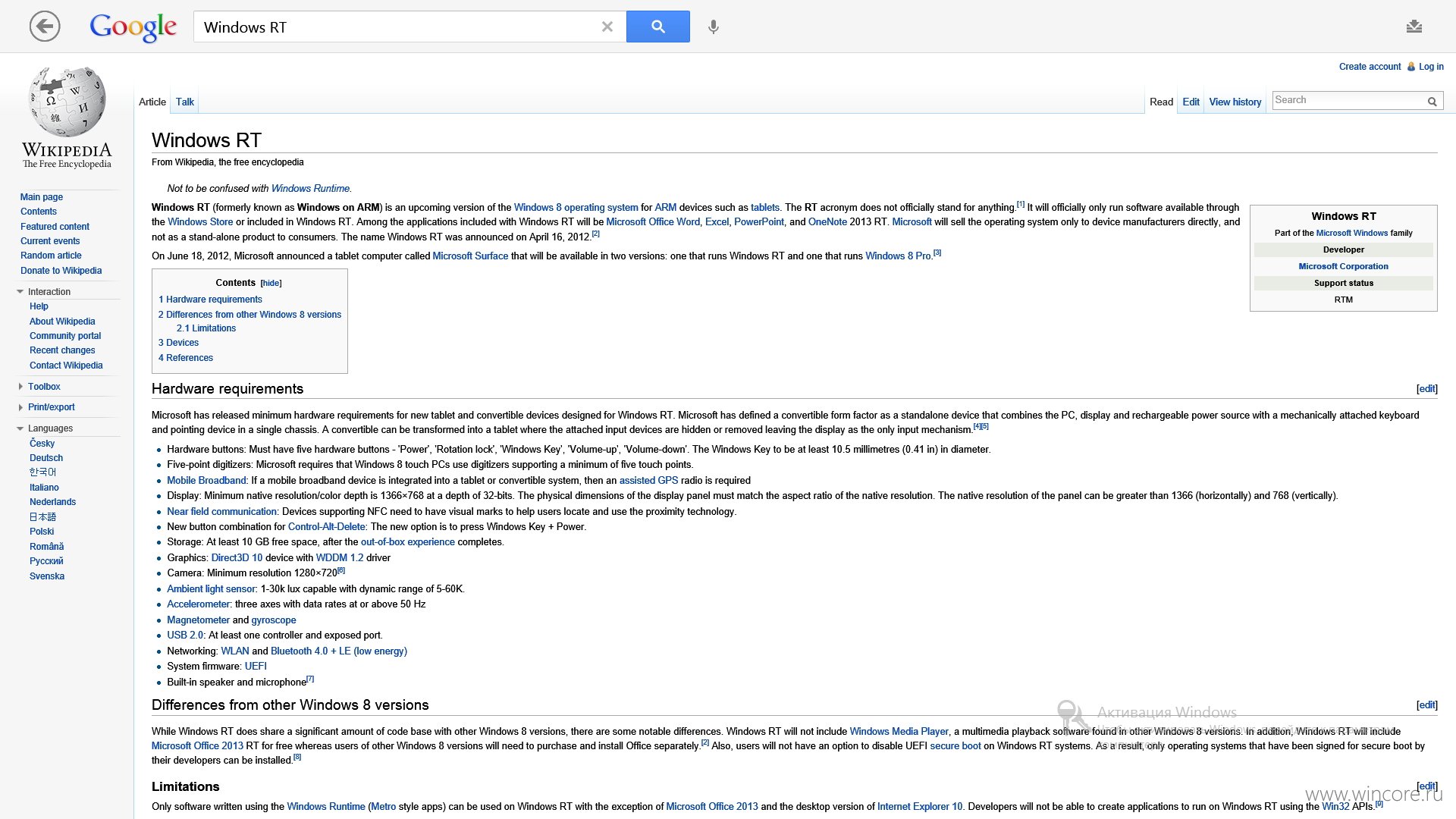Image resolution: width=1456 pixels, height=819 pixels.
Task: Open the Windows Runtime hatnote link
Action: tap(310, 189)
